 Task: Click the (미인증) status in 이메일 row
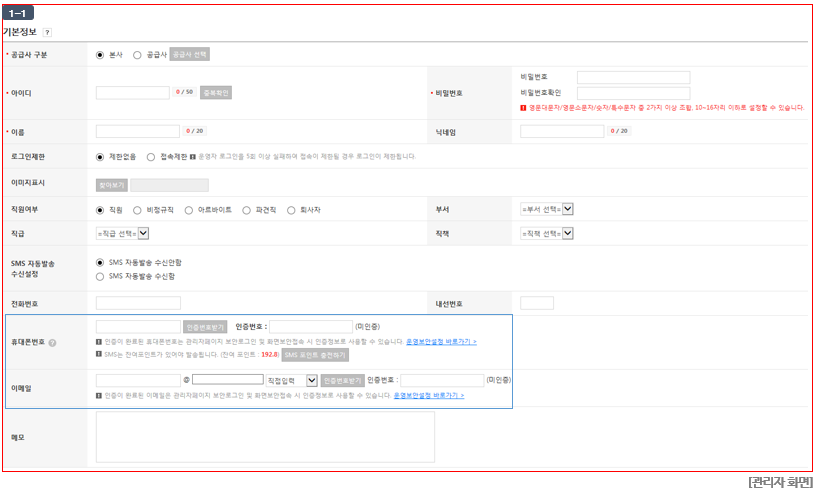pyautogui.click(x=499, y=380)
